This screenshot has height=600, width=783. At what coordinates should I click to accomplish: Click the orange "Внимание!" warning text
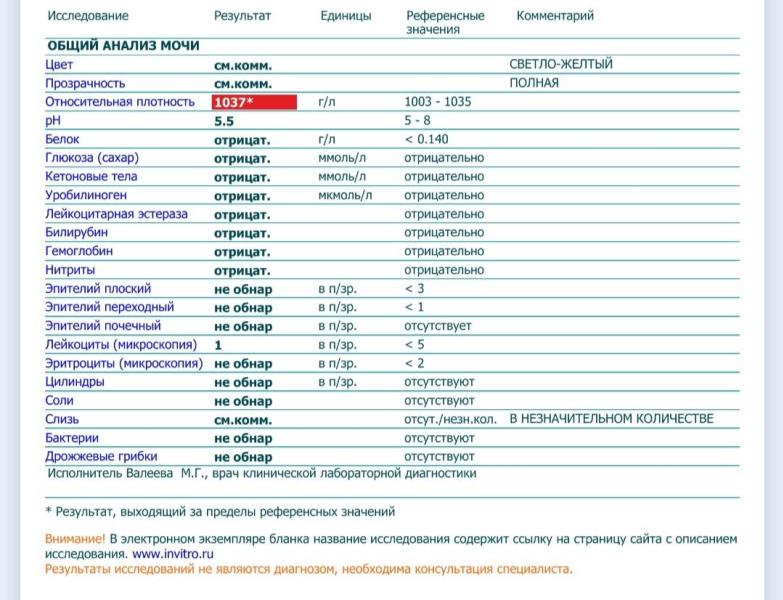pyautogui.click(x=75, y=539)
